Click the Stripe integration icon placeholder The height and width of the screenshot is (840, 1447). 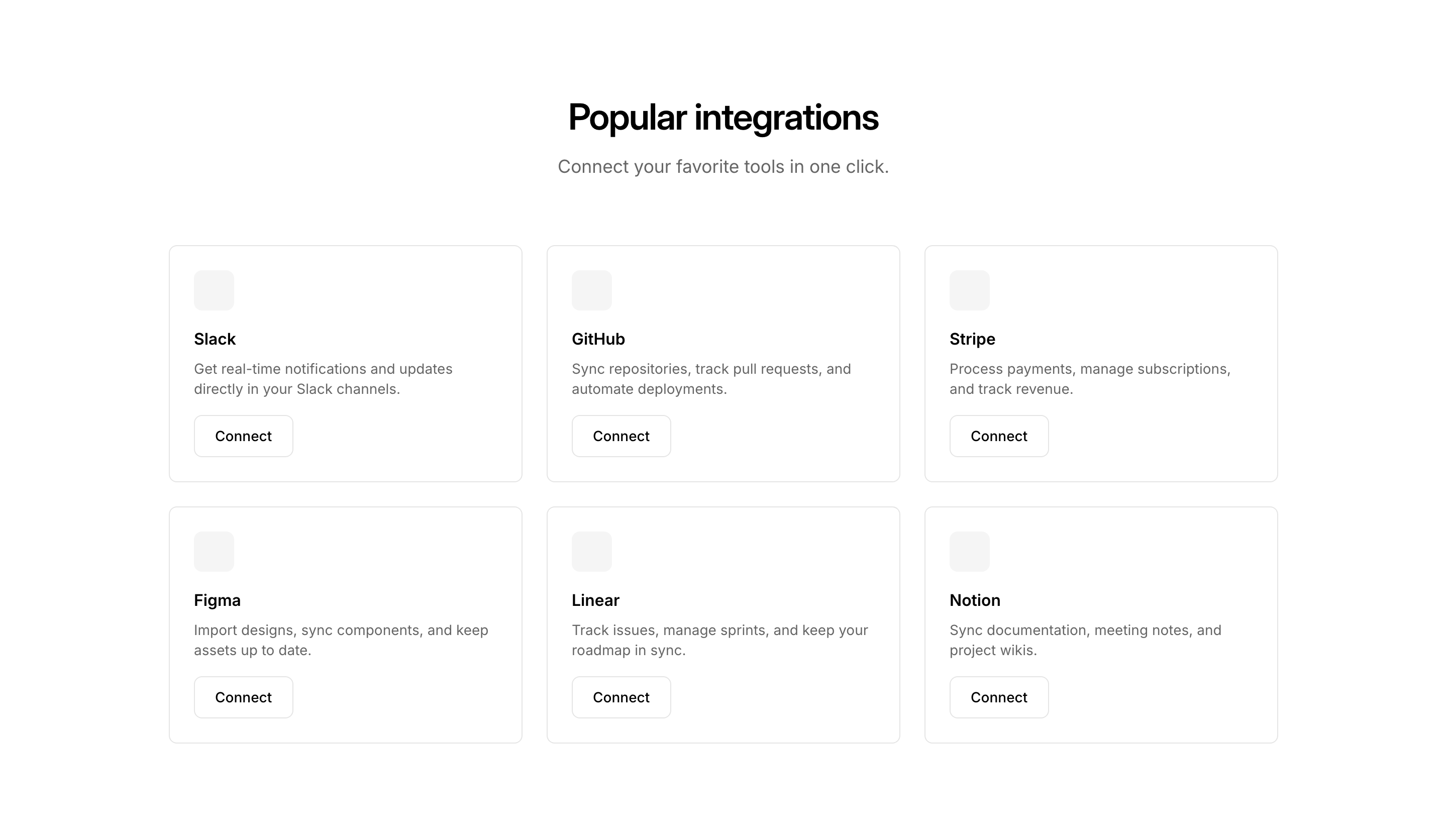pyautogui.click(x=969, y=290)
